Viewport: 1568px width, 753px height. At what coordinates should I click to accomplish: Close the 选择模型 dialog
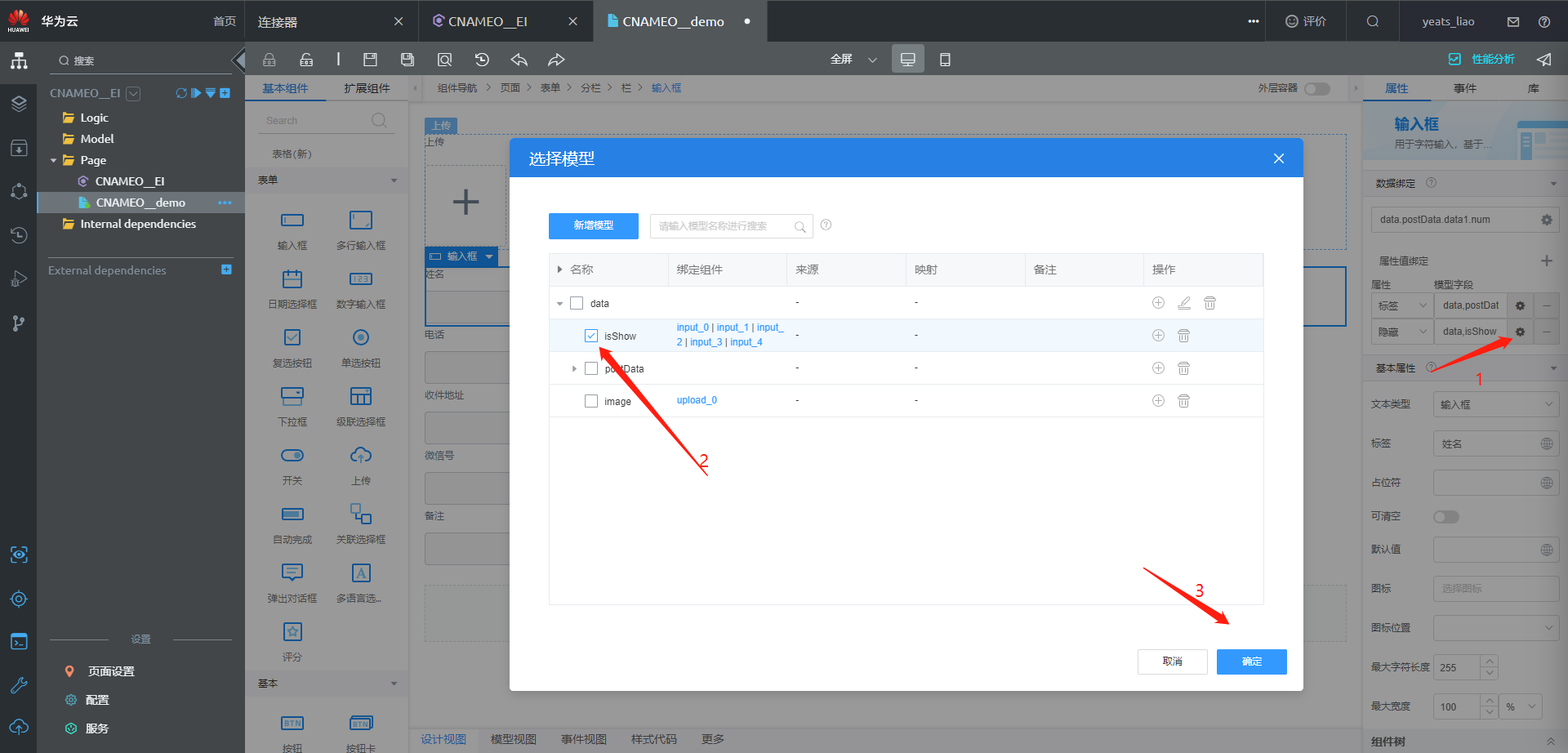click(1279, 158)
